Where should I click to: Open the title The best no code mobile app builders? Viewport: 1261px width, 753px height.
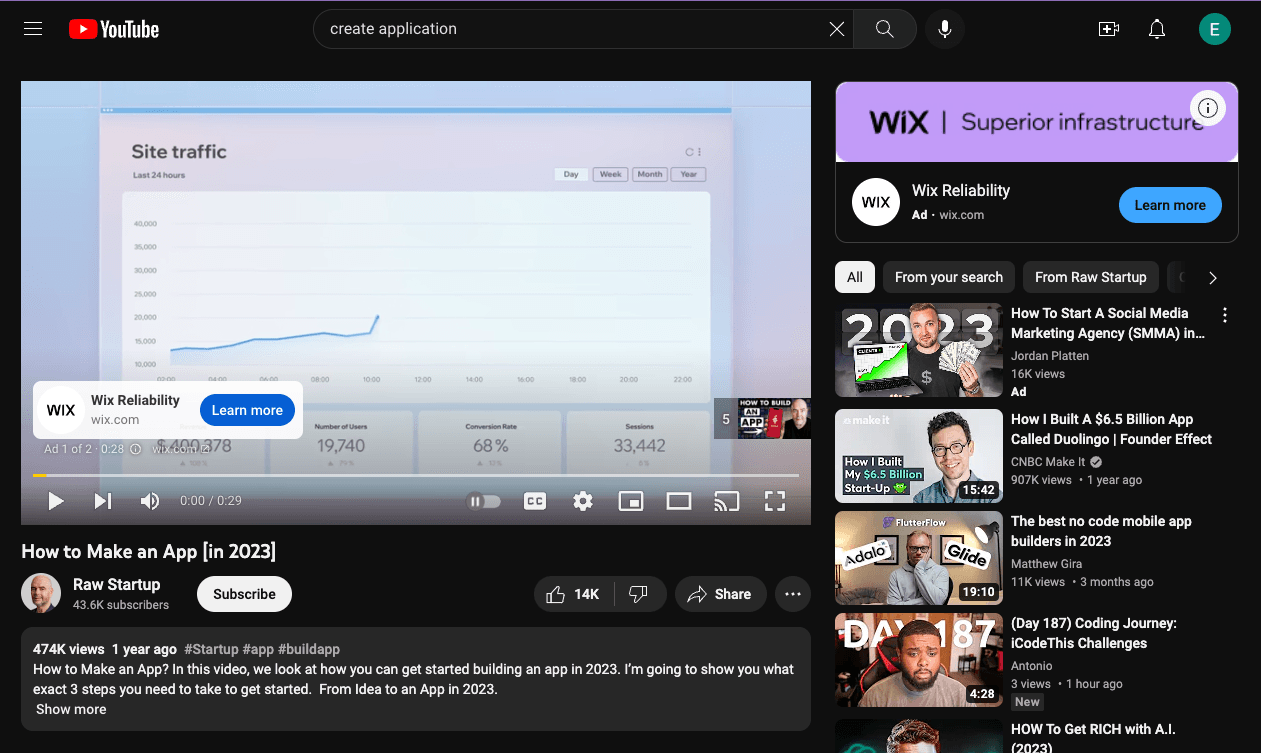point(1101,531)
